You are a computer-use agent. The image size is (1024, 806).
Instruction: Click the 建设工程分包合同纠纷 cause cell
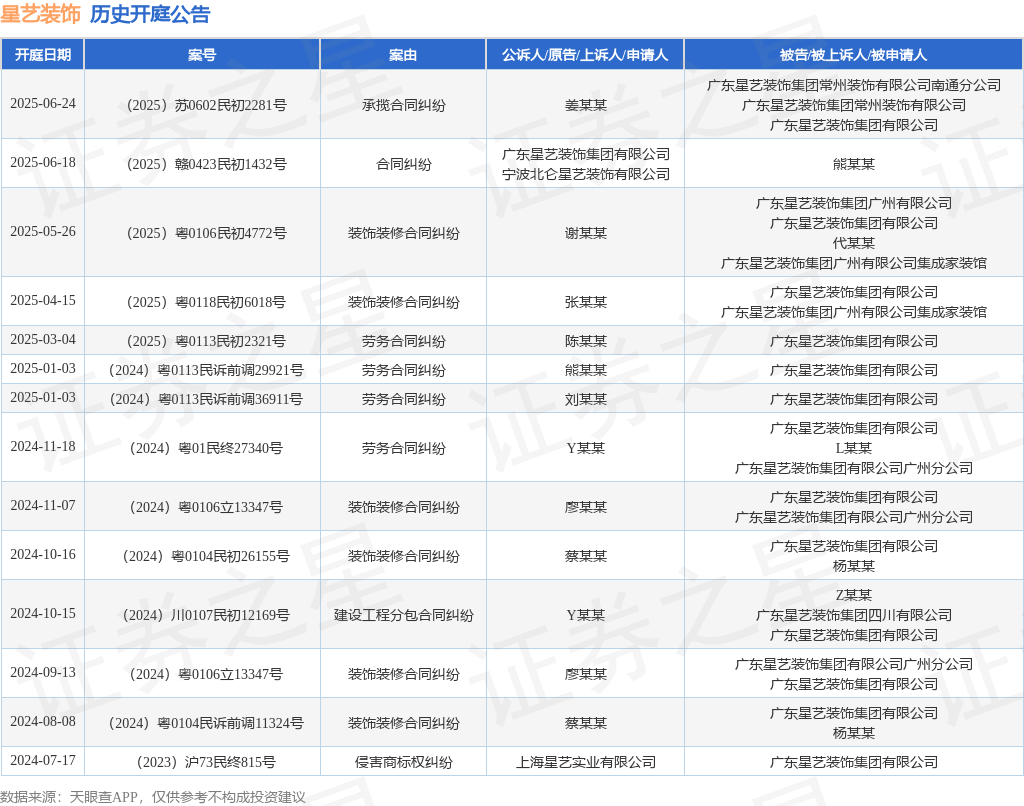click(403, 615)
